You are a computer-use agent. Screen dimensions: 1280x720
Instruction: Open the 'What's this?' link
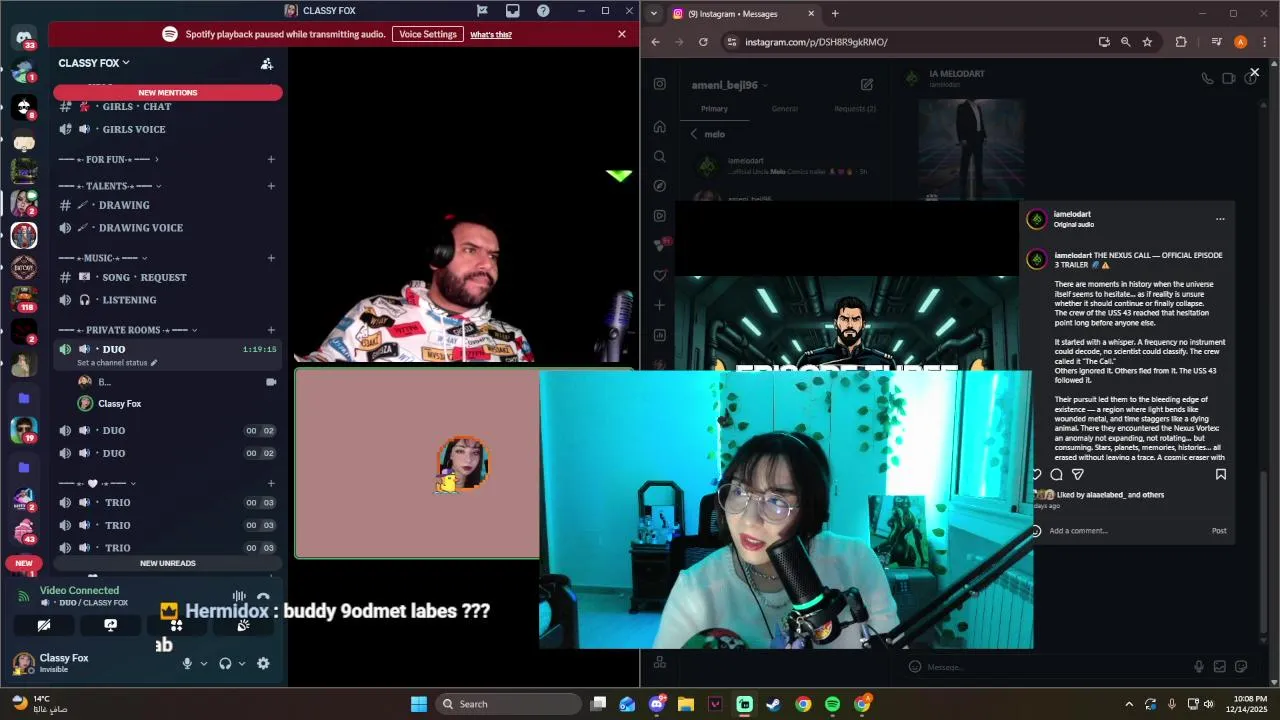pos(491,34)
